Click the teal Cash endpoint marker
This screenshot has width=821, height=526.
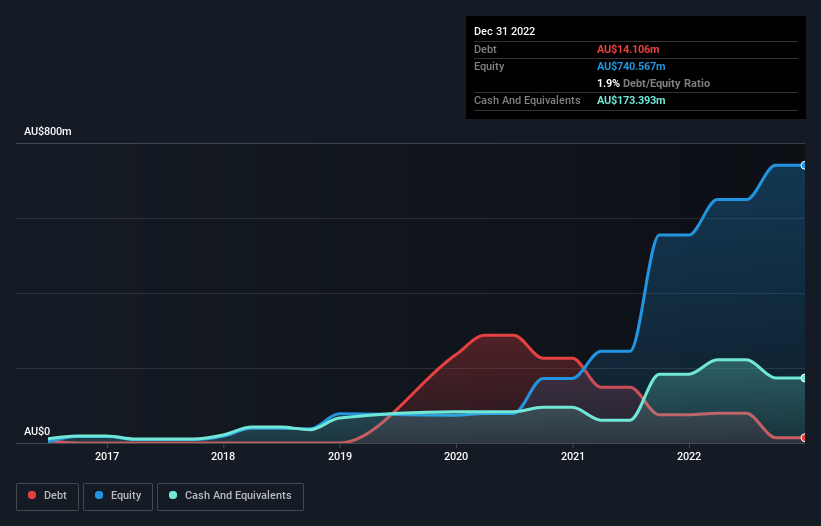[x=804, y=378]
